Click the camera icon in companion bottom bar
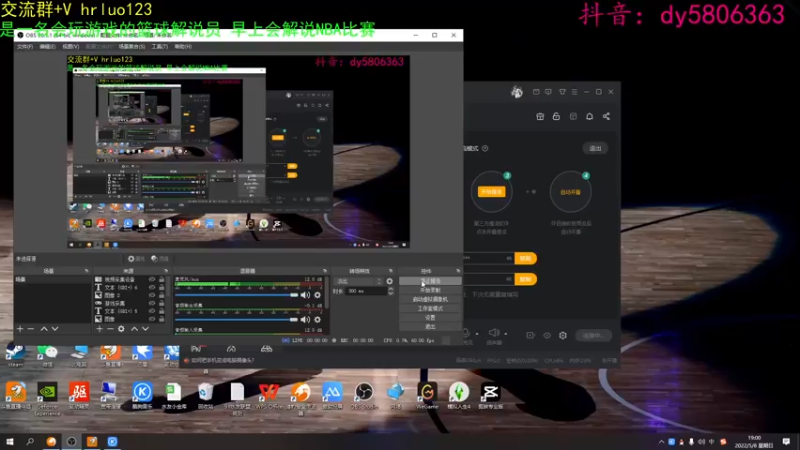Viewport: 800px width, 450px height. (x=530, y=335)
